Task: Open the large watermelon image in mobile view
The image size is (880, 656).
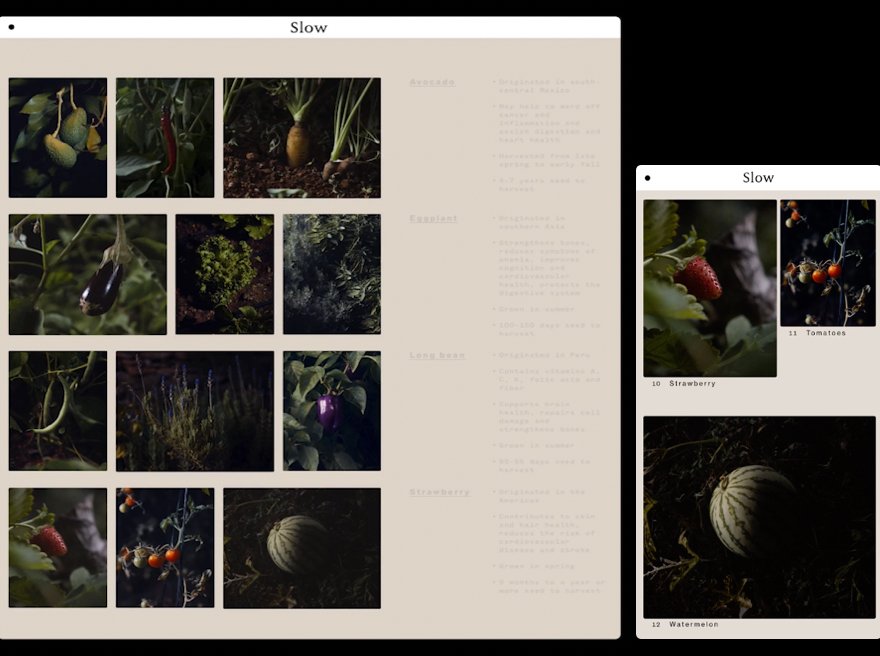Action: (759, 517)
